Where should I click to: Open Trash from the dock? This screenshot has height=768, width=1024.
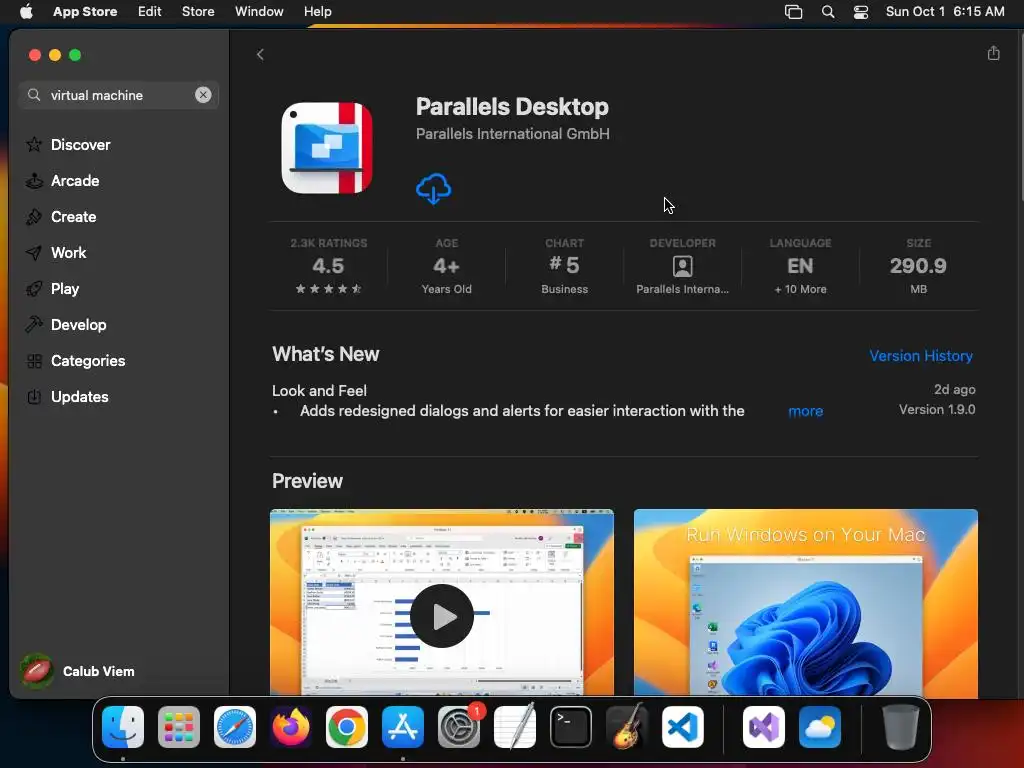[901, 727]
